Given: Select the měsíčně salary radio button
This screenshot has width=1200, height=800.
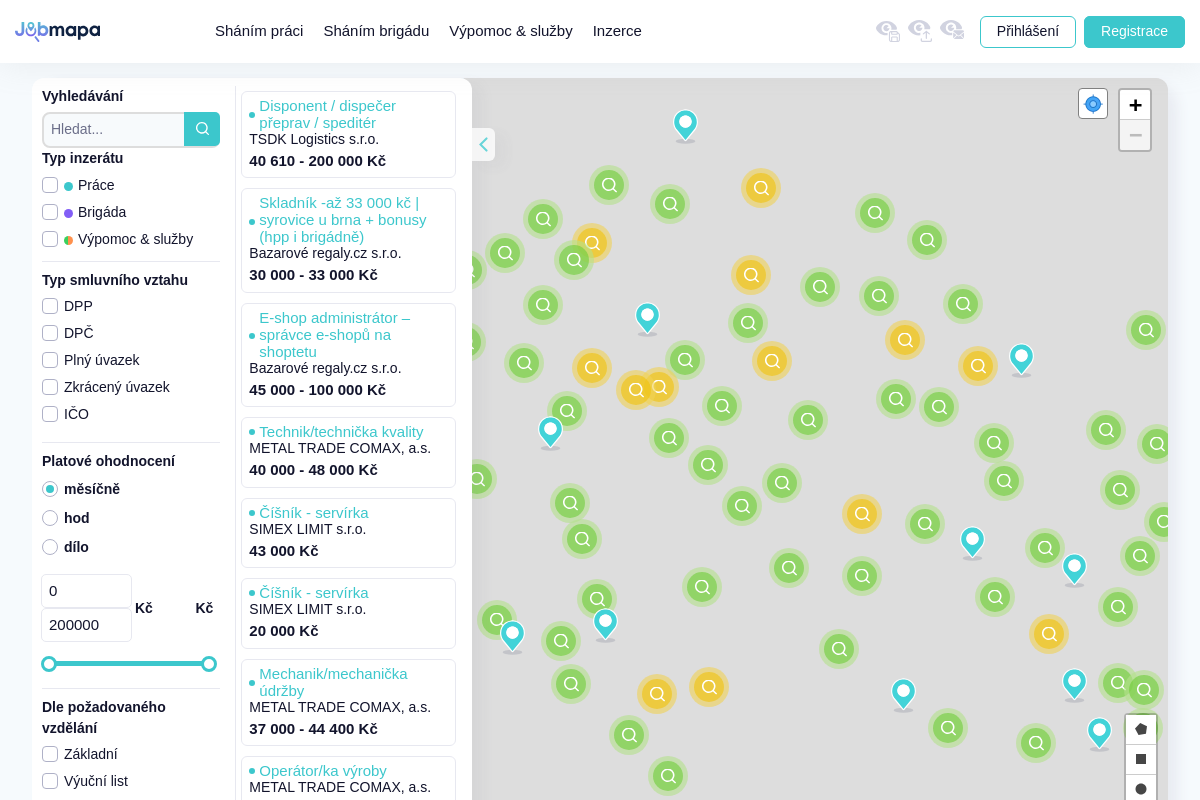Looking at the screenshot, I should (50, 489).
